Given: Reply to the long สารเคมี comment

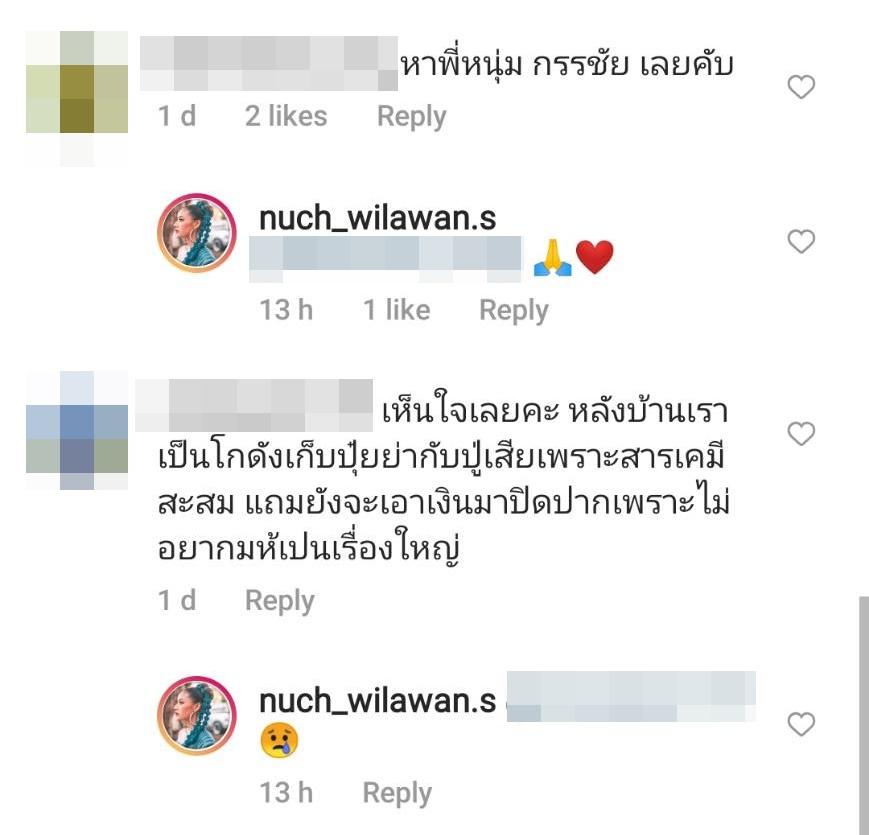Looking at the screenshot, I should [279, 601].
